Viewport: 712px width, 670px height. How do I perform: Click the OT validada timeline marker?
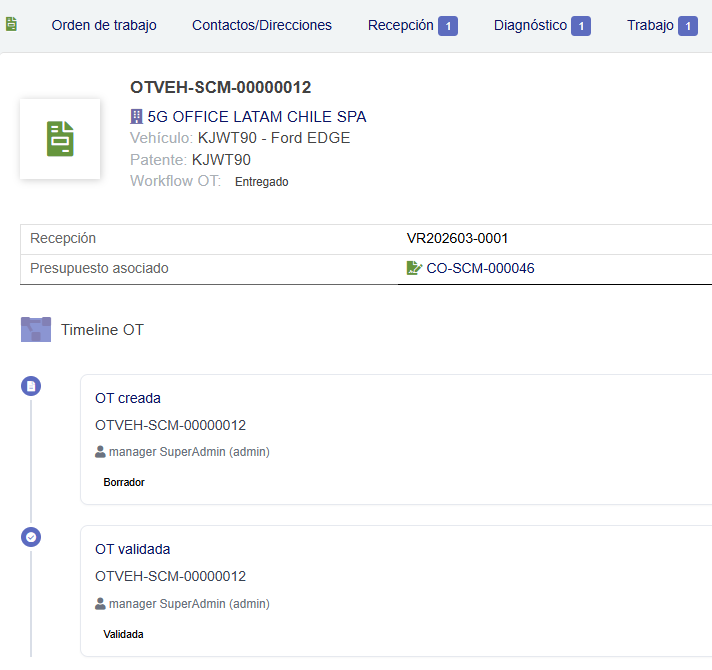31,537
